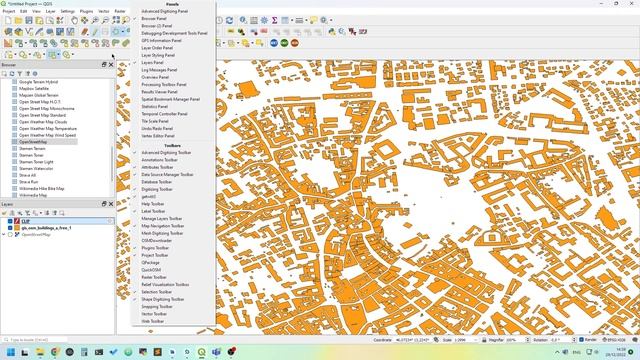
Task: Click the New Project icon
Action: (x=8, y=20)
